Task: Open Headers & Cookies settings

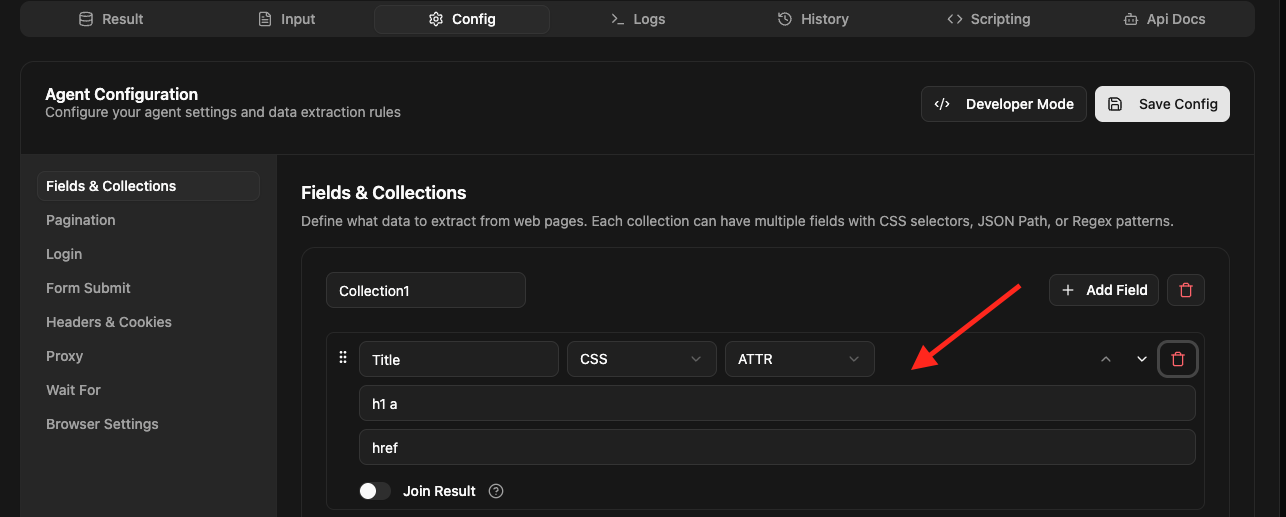Action: pos(109,322)
